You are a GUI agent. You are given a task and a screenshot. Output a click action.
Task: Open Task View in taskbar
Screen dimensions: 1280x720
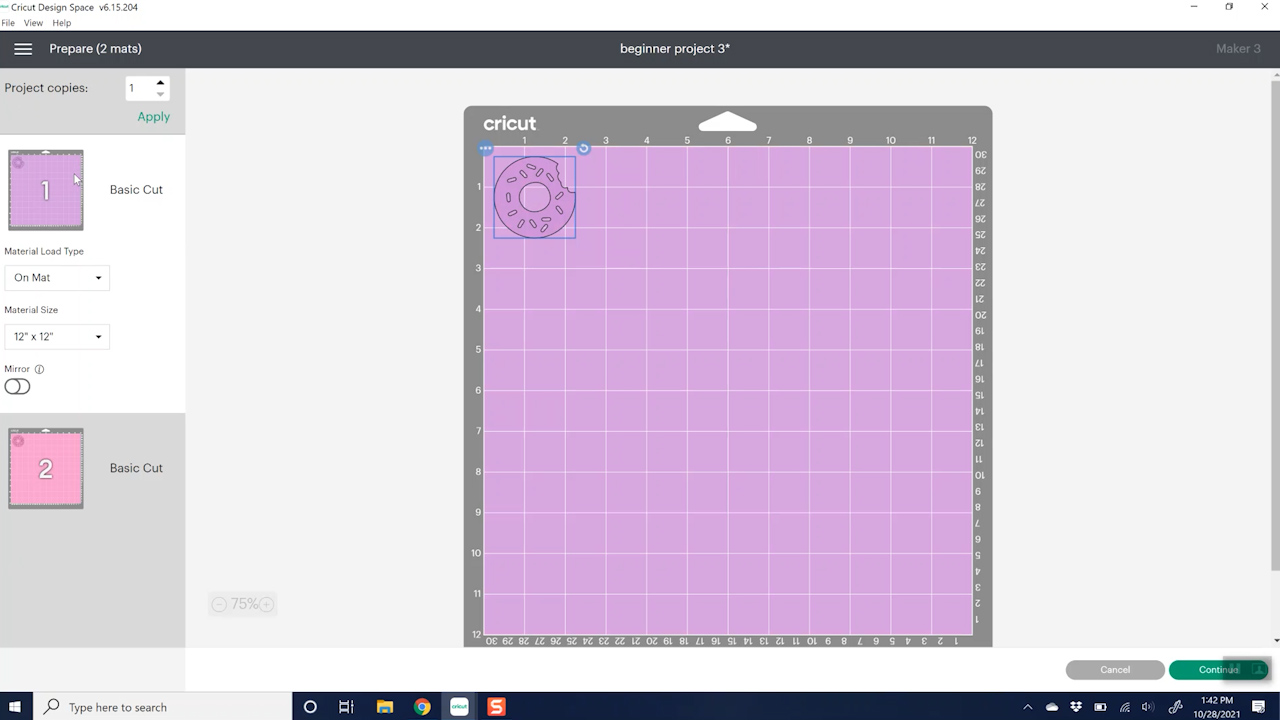coord(346,707)
